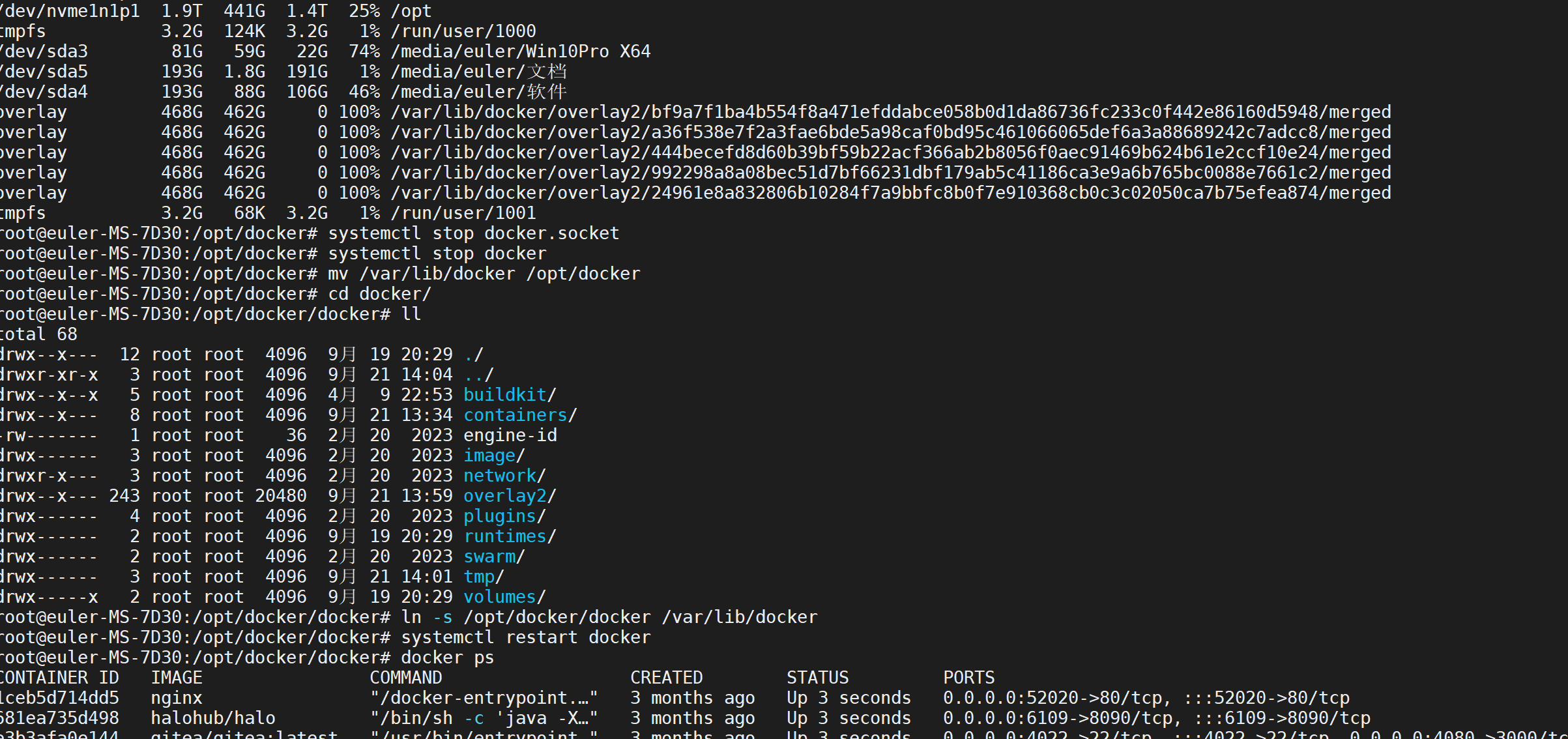Click the containers directory entry
Image resolution: width=1568 pixels, height=739 pixels.
[x=515, y=415]
